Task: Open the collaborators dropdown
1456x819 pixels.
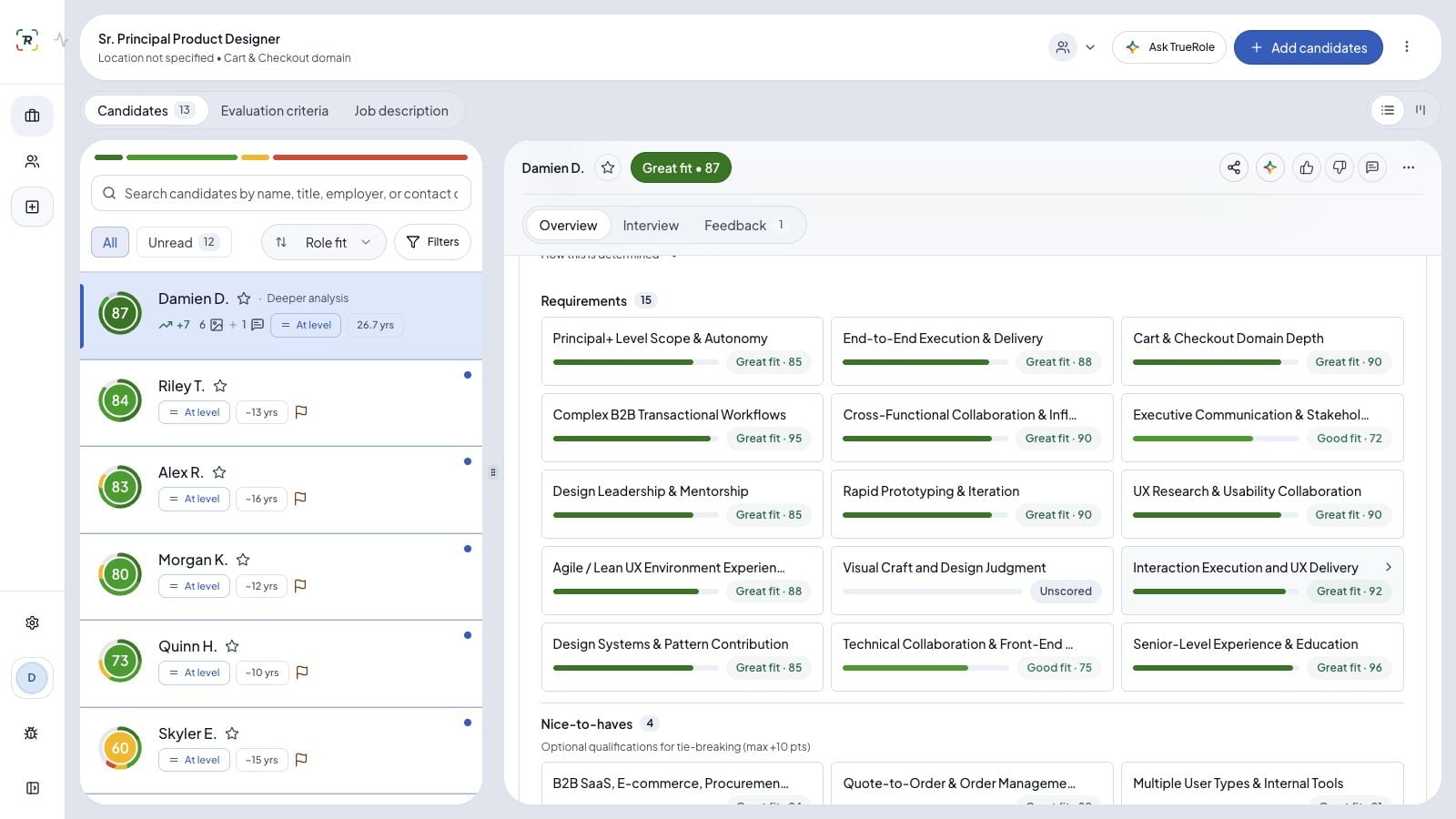Action: 1074,47
